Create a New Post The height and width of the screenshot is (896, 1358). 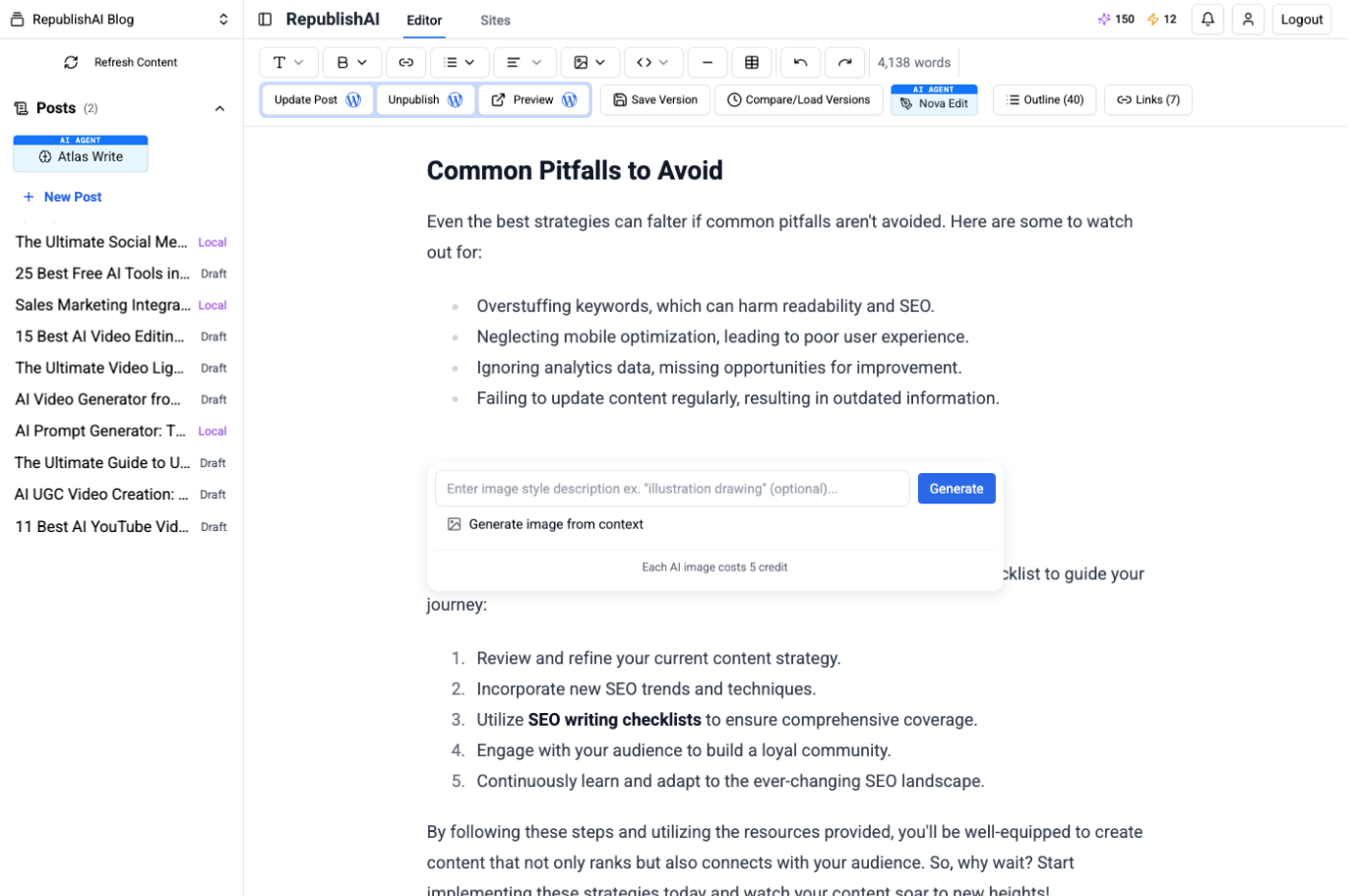point(62,197)
